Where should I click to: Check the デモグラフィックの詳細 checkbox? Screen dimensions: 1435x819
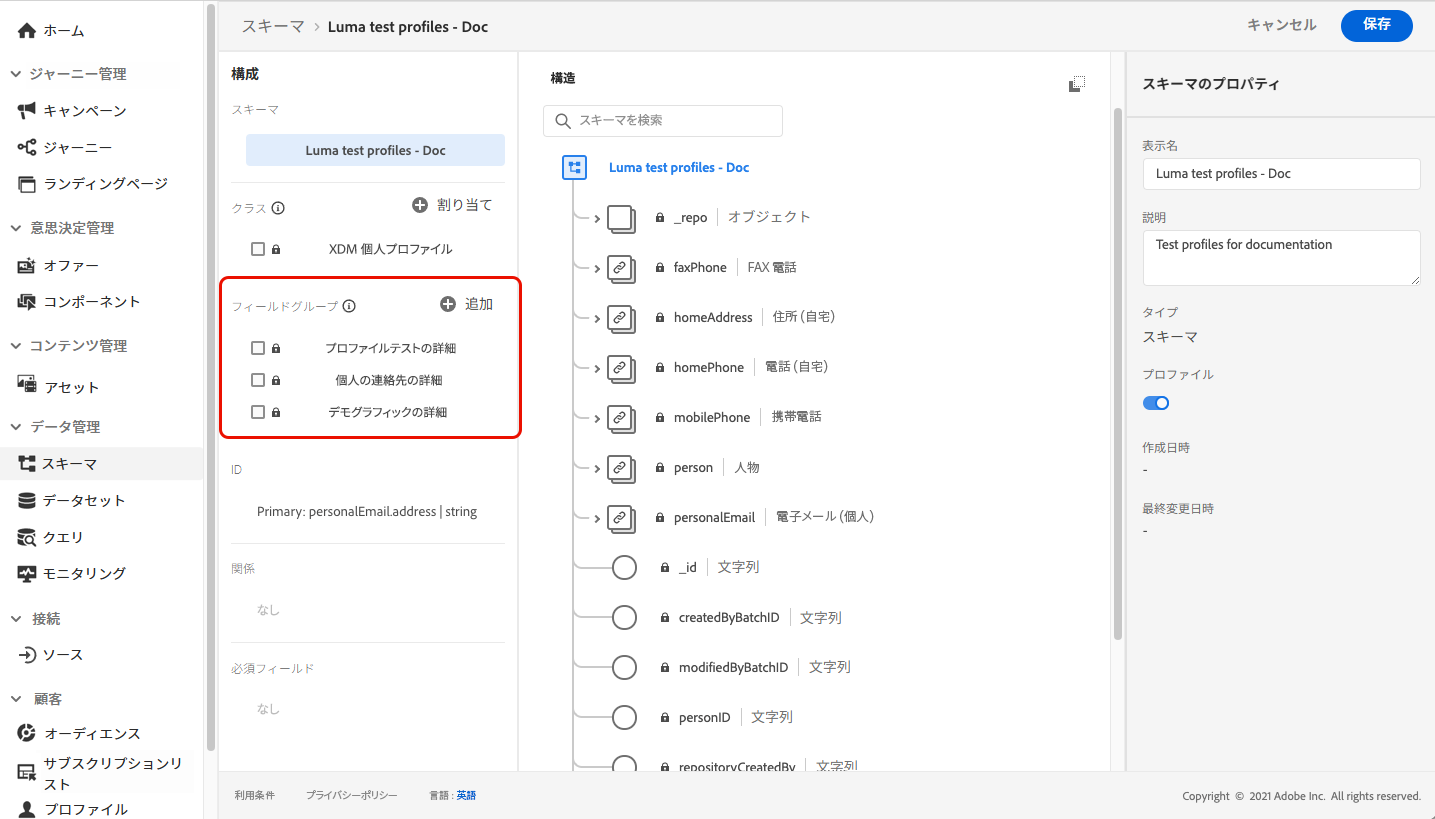258,412
